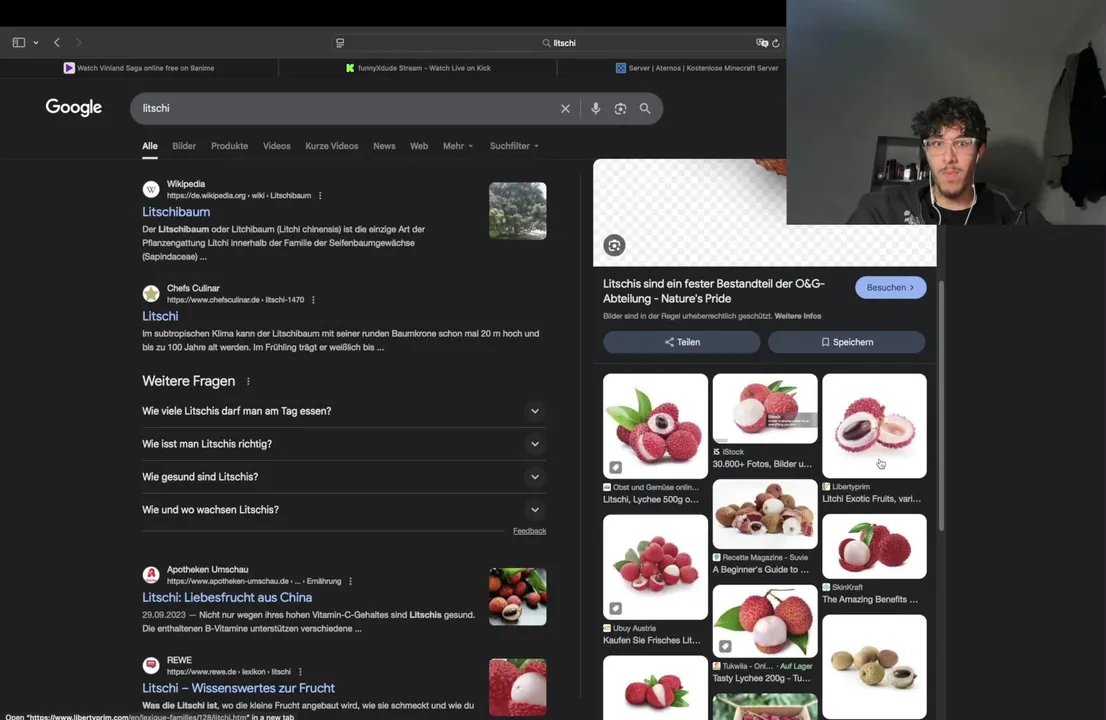Viewport: 1106px width, 720px height.
Task: Click the Lens search icon on preview image
Action: (x=614, y=245)
